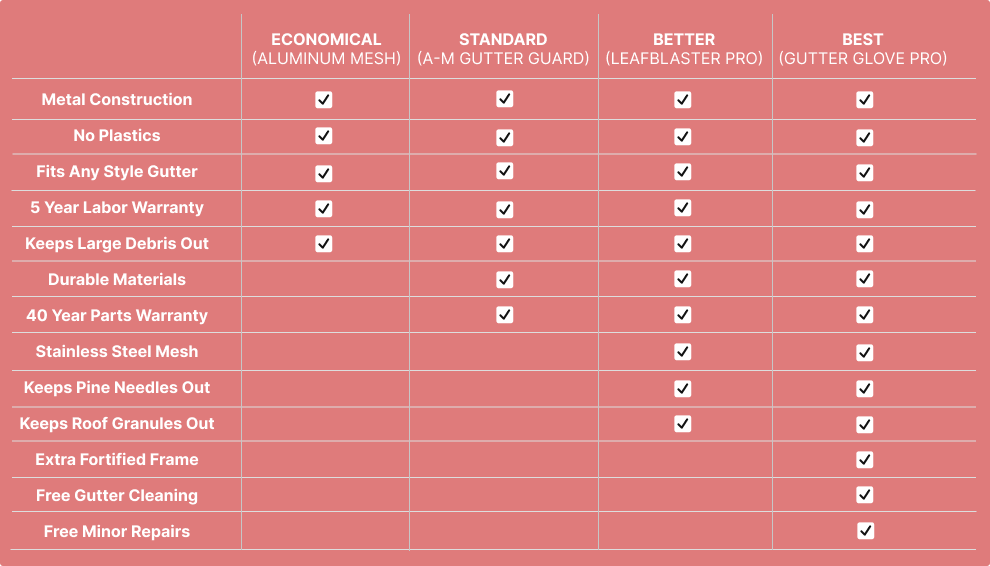Click the Best (Gutter Glove Pro) column header
Image resolution: width=990 pixels, height=566 pixels.
862,49
